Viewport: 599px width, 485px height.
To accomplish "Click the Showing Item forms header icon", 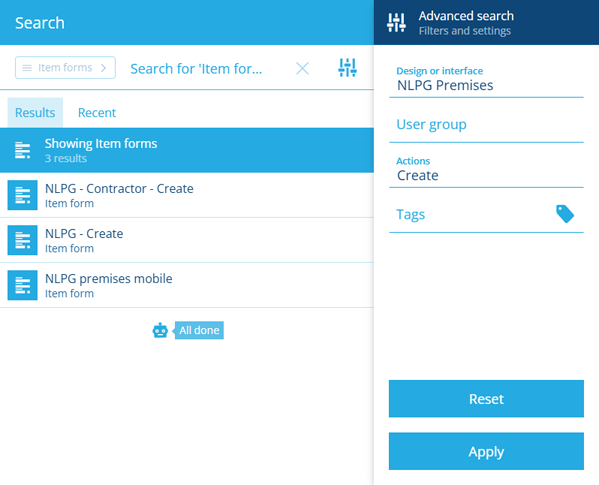I will 23,150.
